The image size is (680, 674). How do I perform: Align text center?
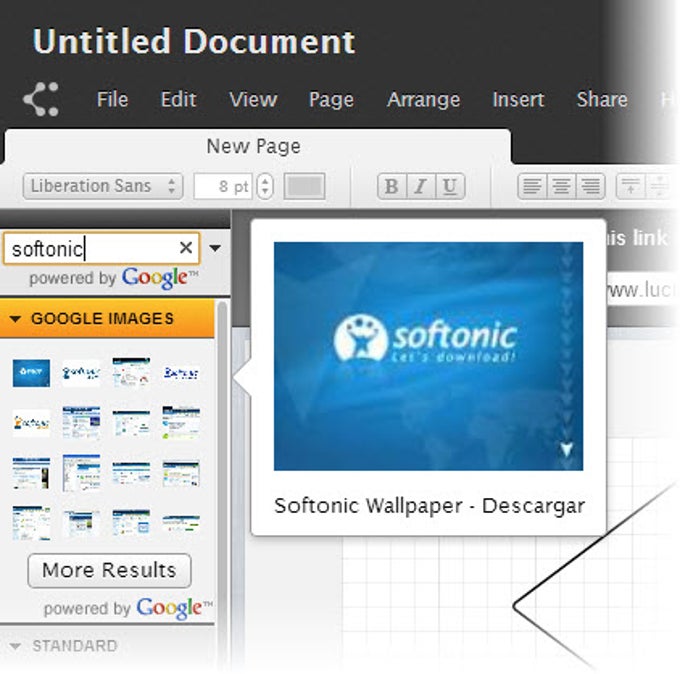[561, 186]
